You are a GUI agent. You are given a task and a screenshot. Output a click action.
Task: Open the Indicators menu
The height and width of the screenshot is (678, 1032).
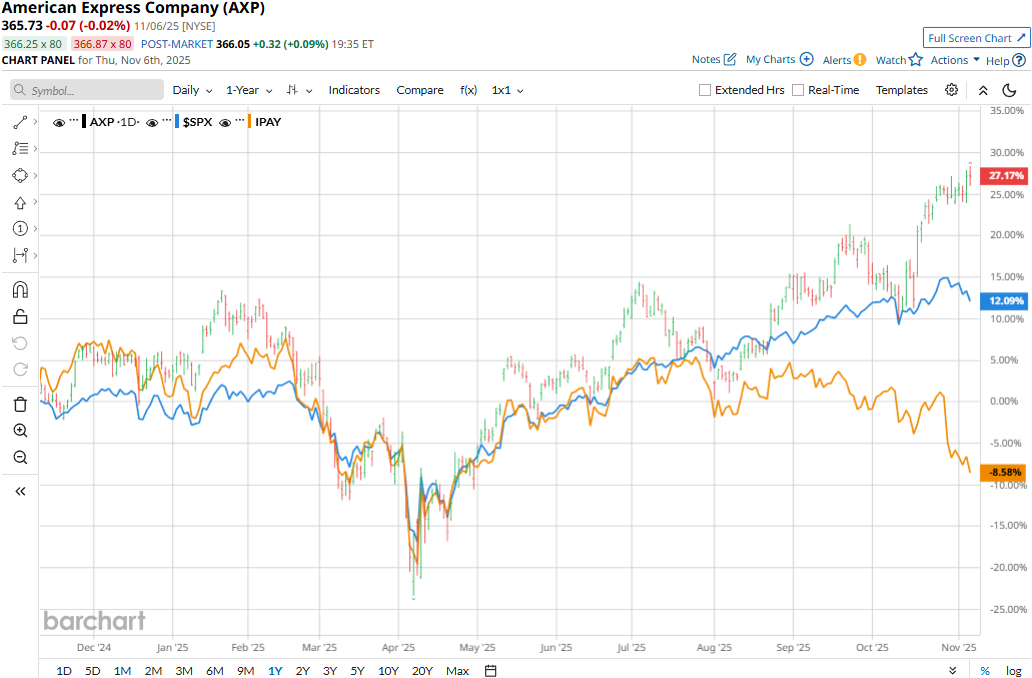click(x=354, y=90)
